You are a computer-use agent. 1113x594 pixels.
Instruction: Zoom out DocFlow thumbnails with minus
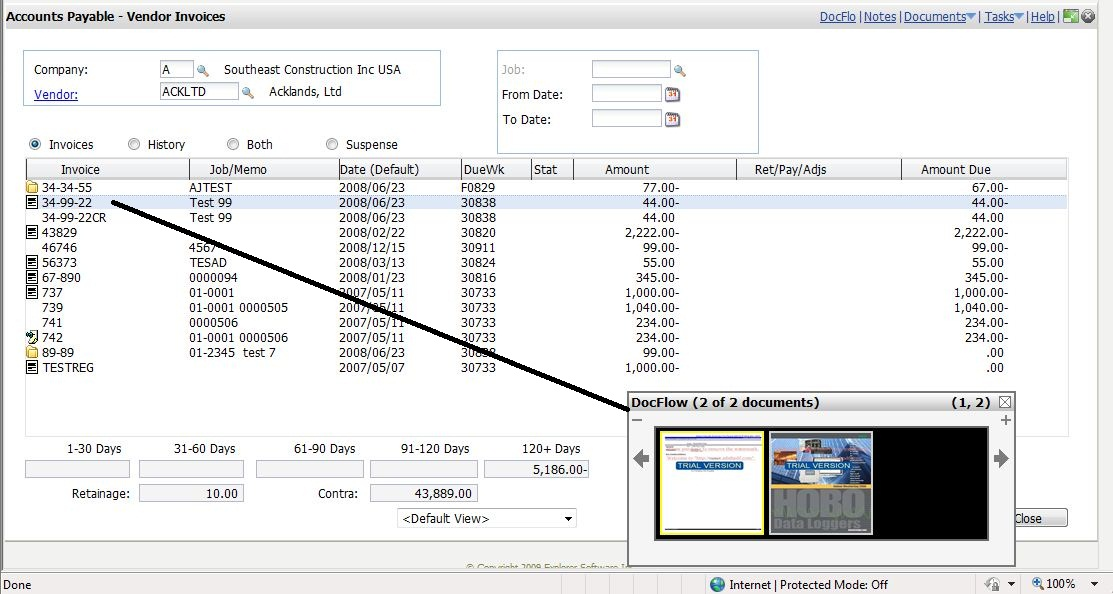tap(637, 420)
